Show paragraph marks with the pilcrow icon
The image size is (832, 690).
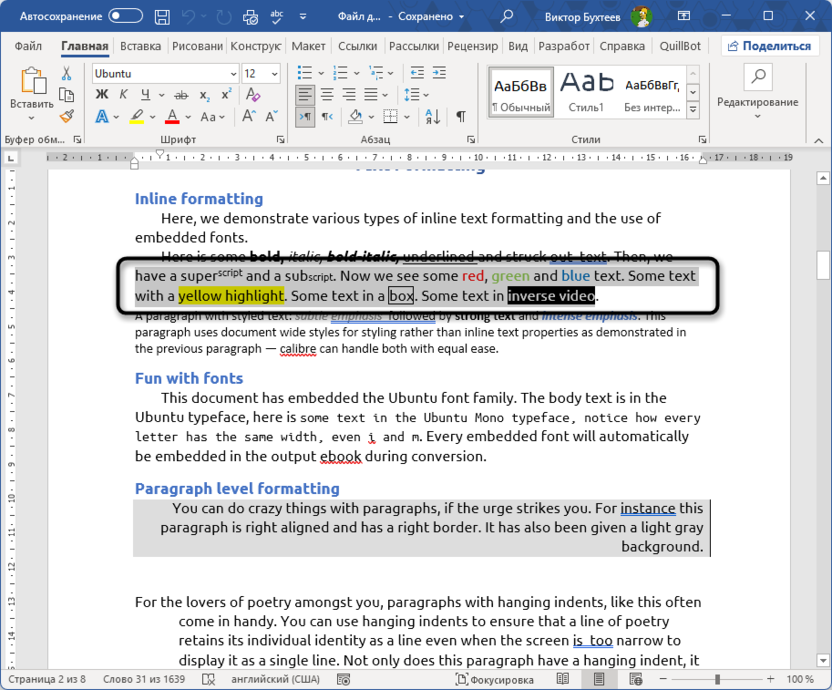click(461, 117)
